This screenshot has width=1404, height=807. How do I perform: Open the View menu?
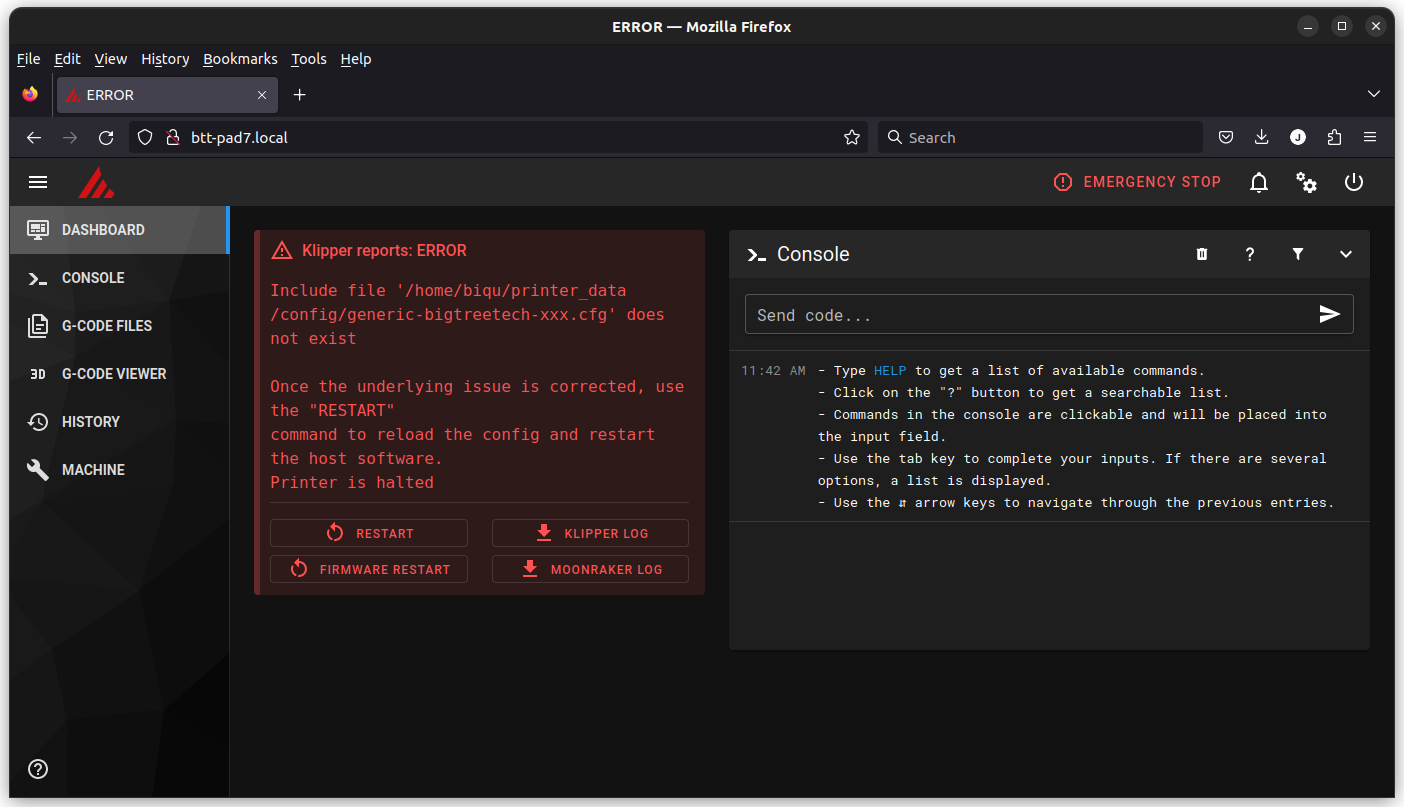(x=111, y=59)
